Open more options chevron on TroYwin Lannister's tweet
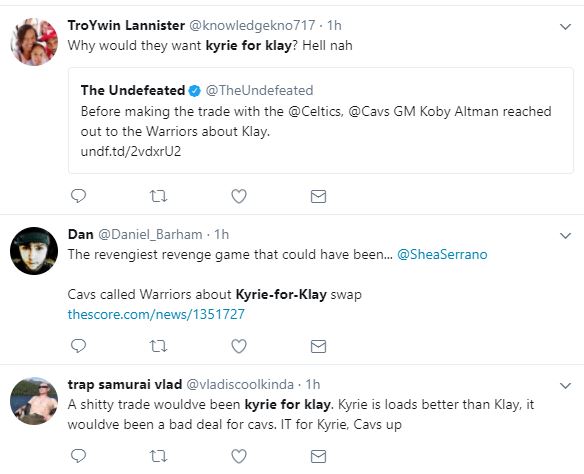The width and height of the screenshot is (584, 474). click(565, 27)
